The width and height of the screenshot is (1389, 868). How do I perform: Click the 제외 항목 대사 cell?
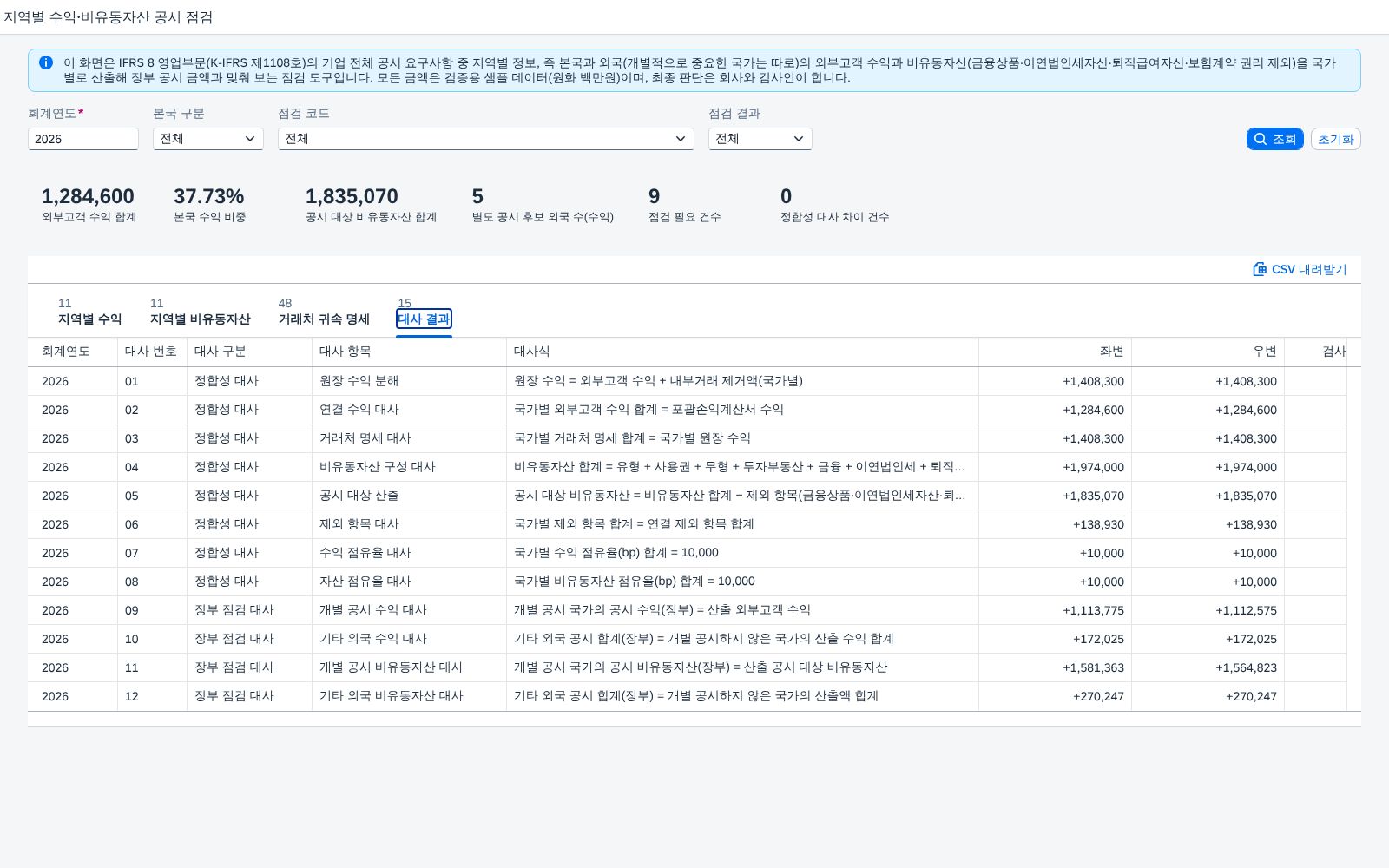[409, 524]
